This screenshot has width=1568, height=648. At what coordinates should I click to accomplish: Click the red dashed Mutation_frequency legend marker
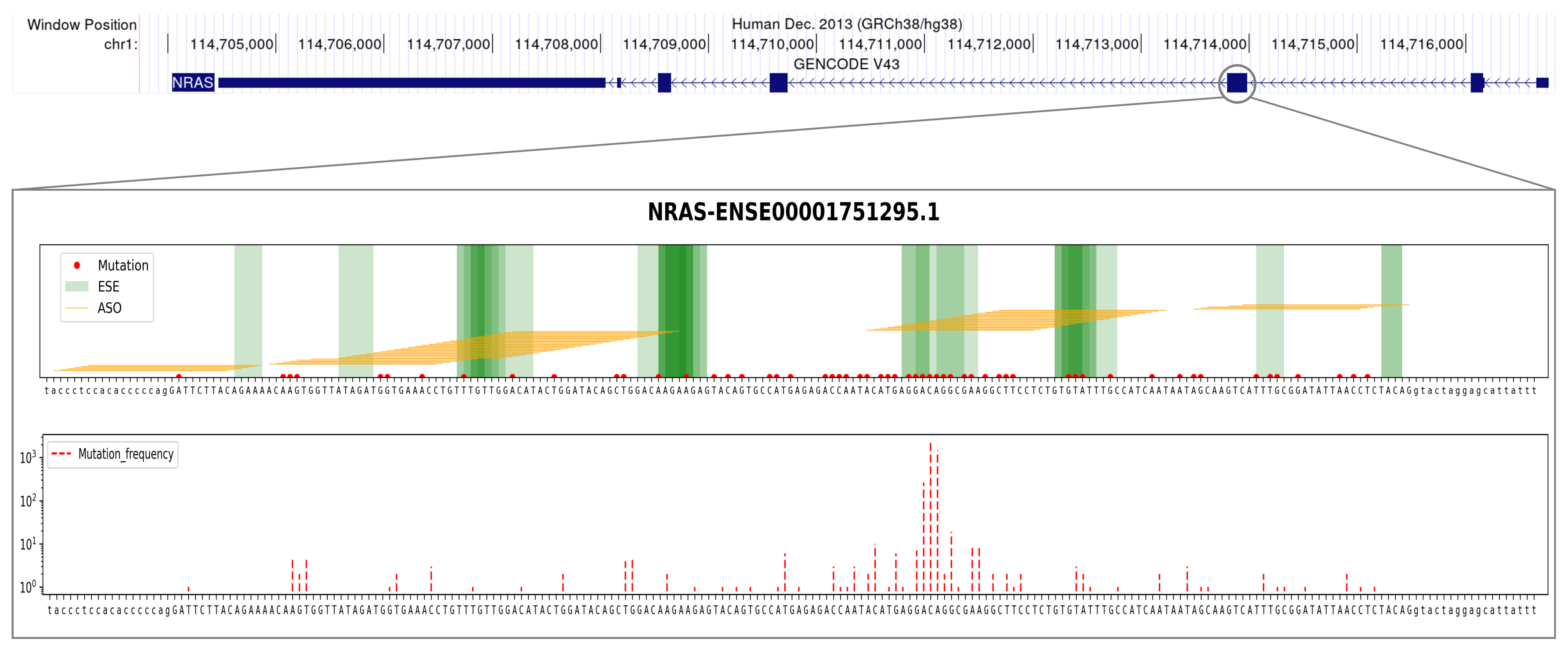[x=61, y=454]
